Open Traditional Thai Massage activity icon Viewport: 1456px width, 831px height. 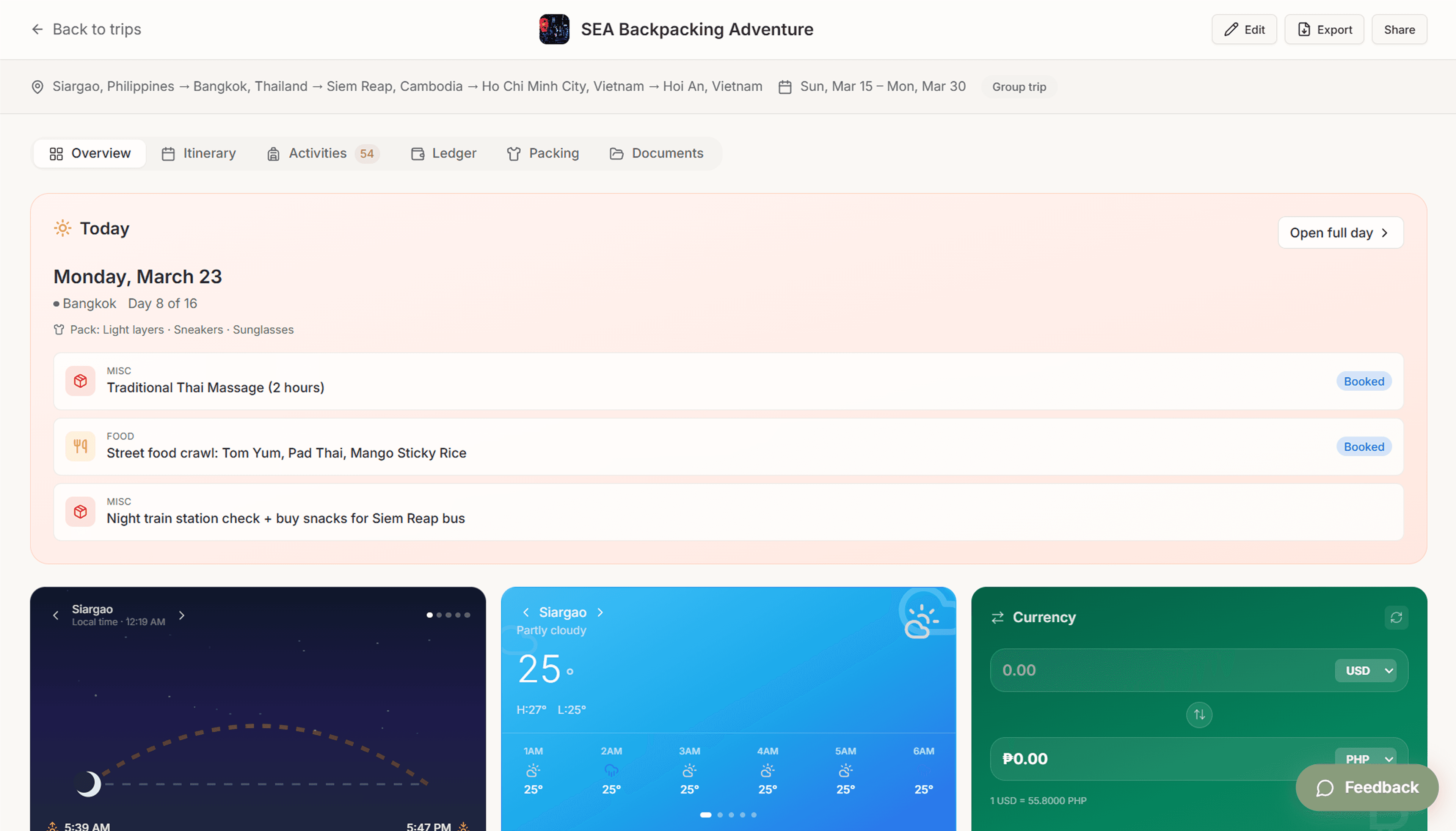click(80, 381)
